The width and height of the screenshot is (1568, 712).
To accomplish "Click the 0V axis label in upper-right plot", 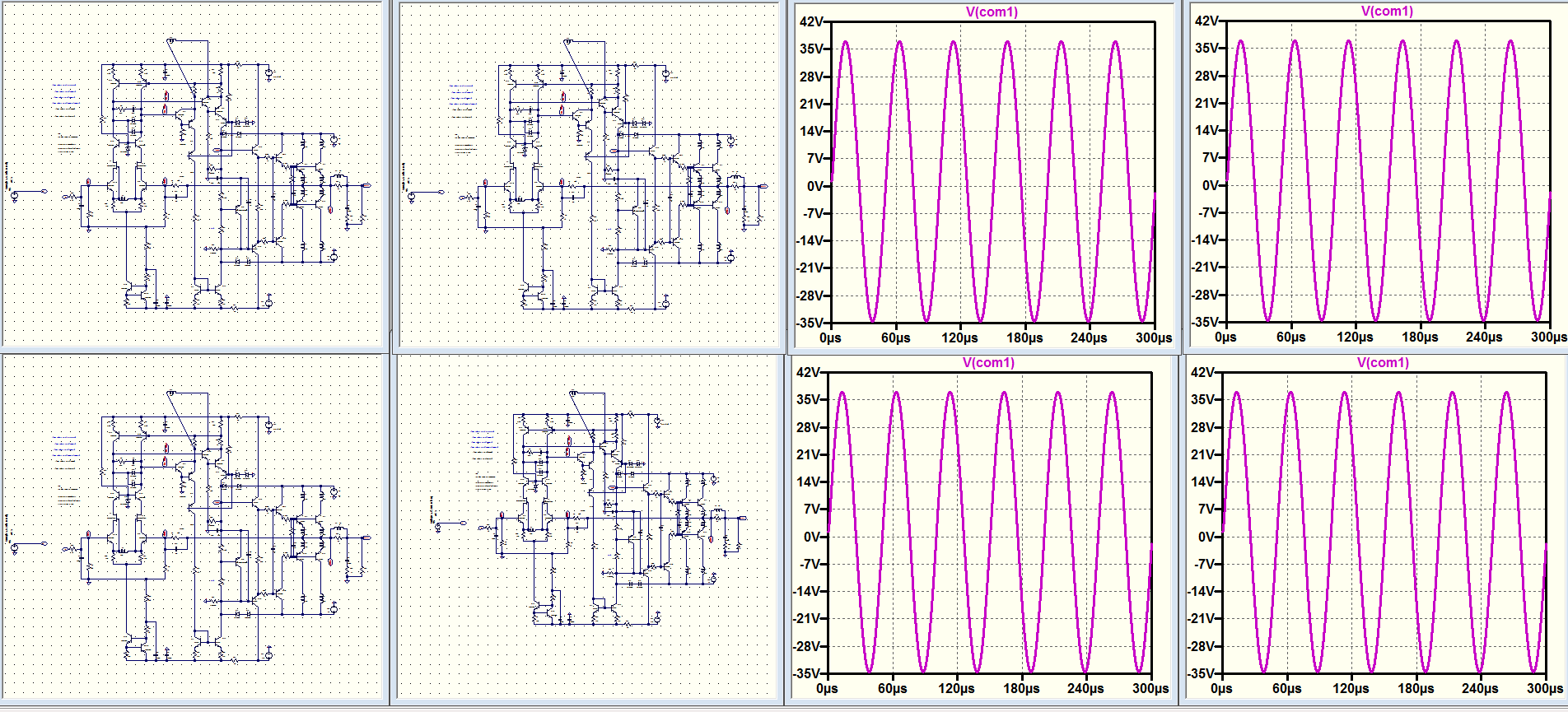I will tap(1211, 185).
